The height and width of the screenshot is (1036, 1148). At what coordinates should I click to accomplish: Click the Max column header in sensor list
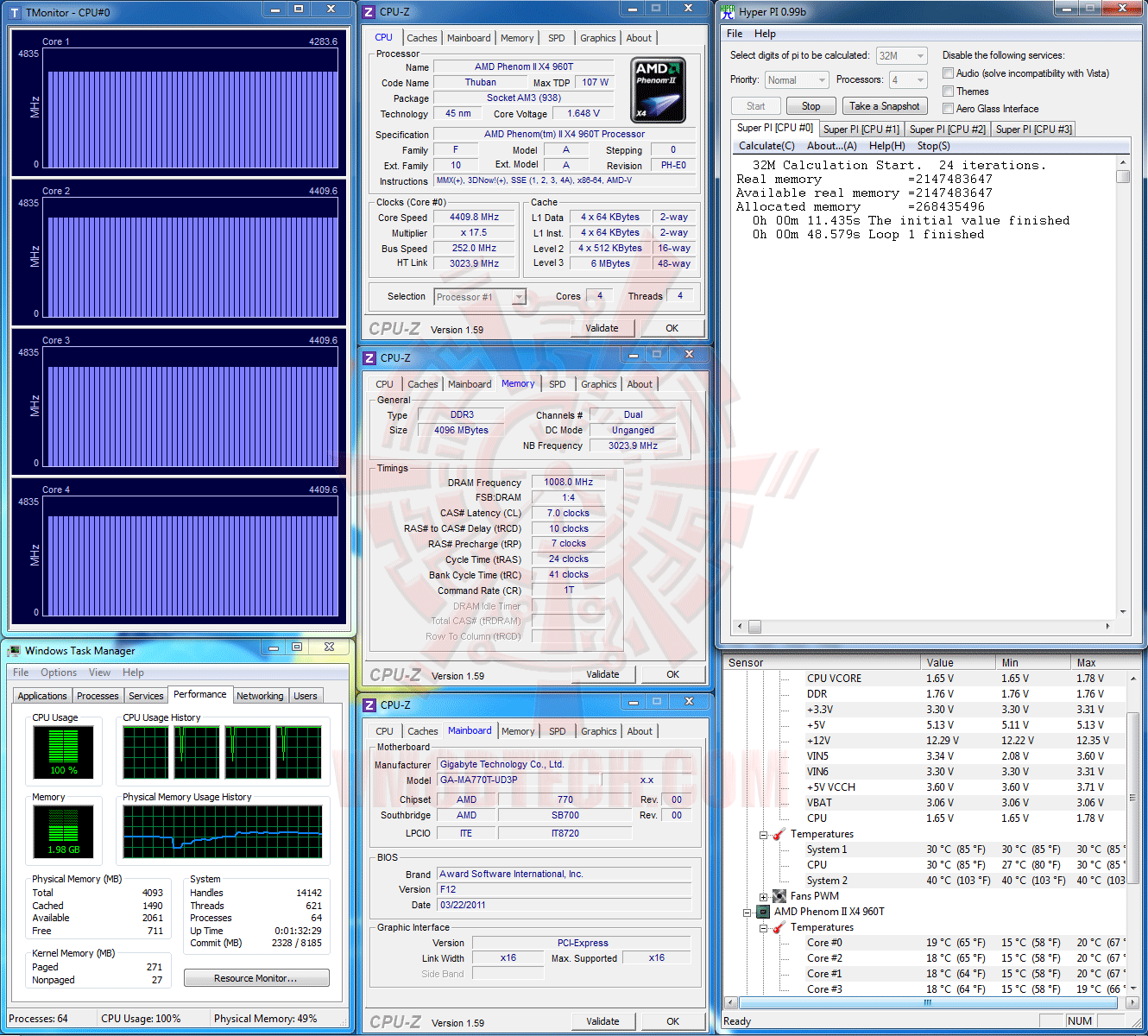[x=1106, y=663]
